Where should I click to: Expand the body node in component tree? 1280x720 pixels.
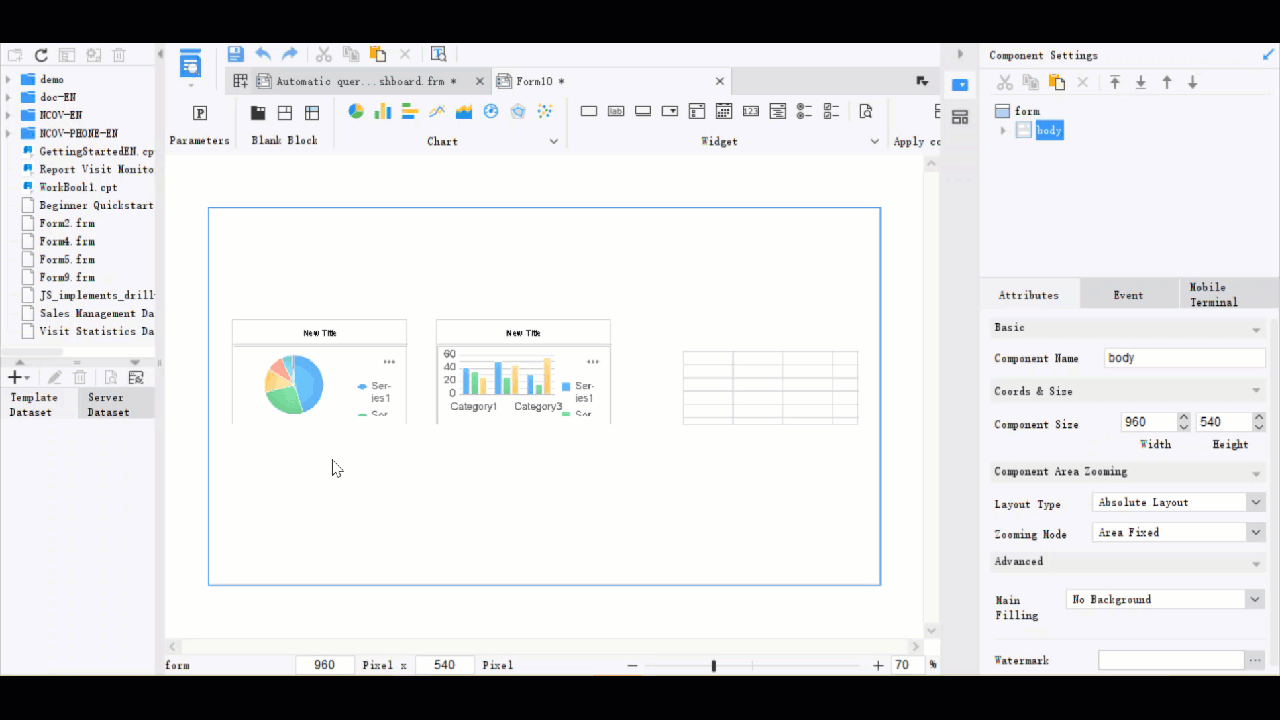click(x=1003, y=131)
